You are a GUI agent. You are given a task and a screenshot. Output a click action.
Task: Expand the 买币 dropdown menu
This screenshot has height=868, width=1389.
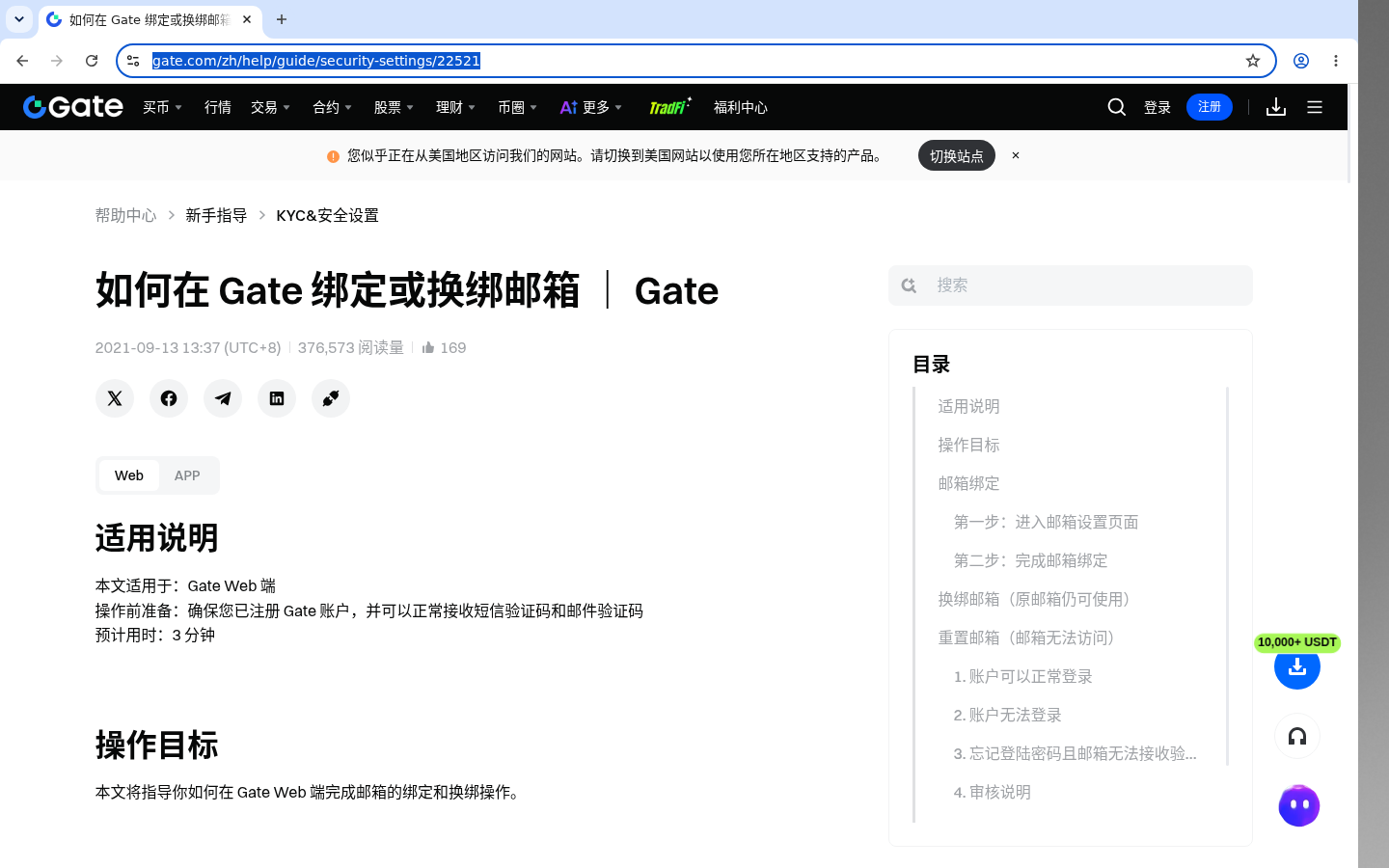click(x=163, y=107)
